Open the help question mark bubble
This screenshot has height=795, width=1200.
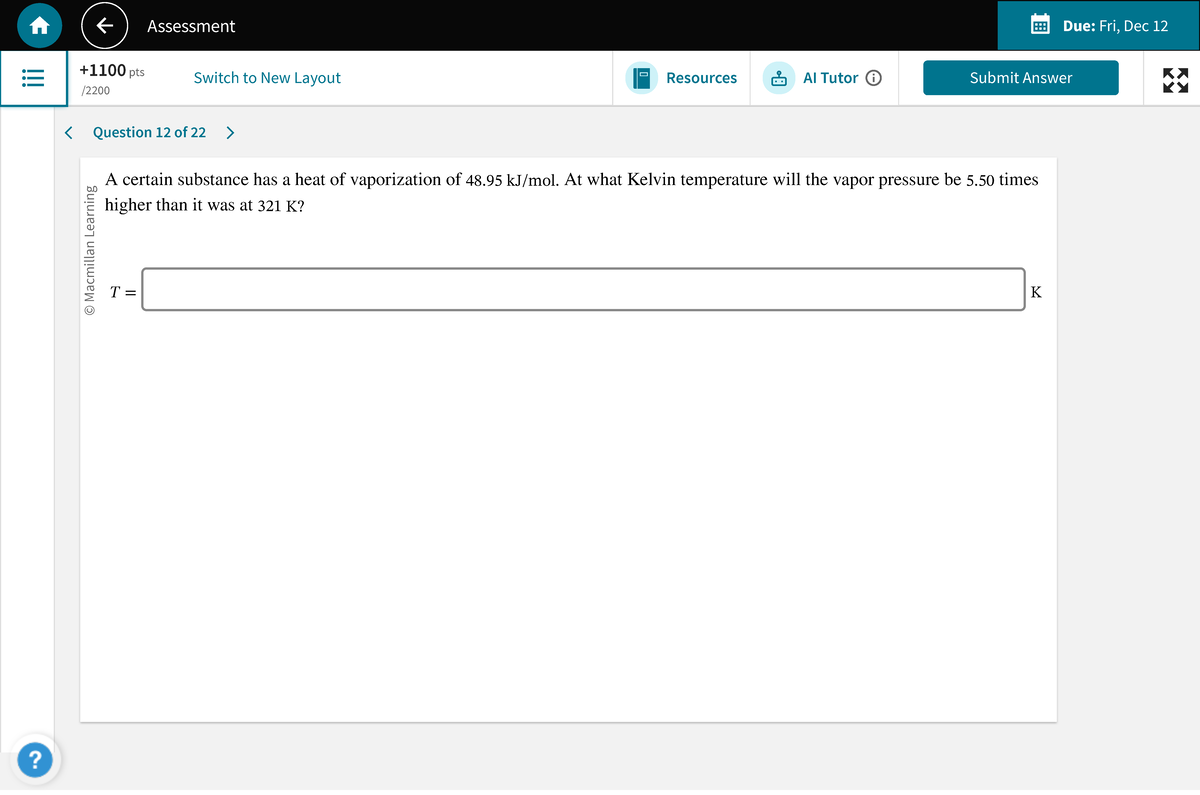(35, 760)
